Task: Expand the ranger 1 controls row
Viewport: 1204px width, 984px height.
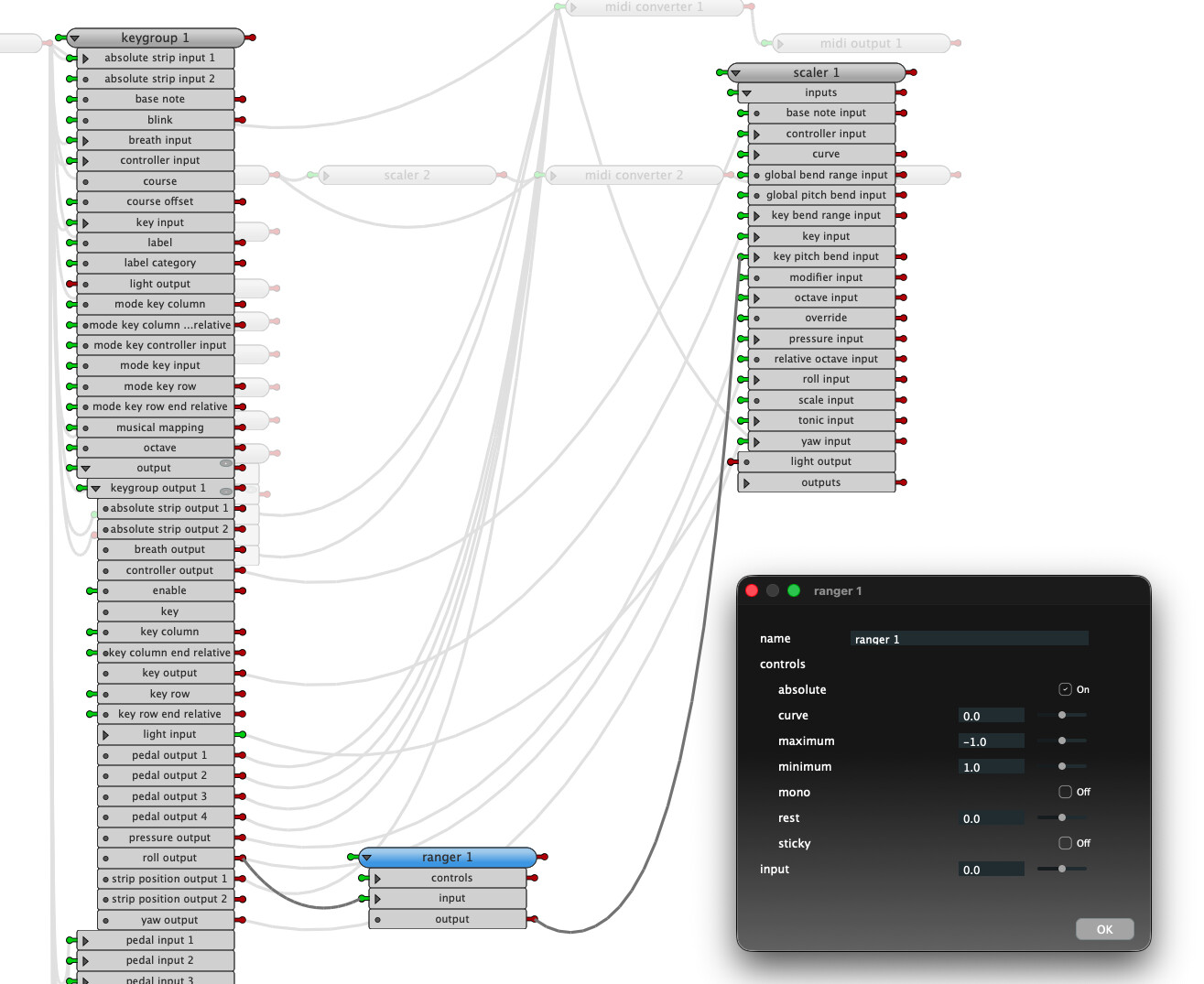Action: coord(378,878)
